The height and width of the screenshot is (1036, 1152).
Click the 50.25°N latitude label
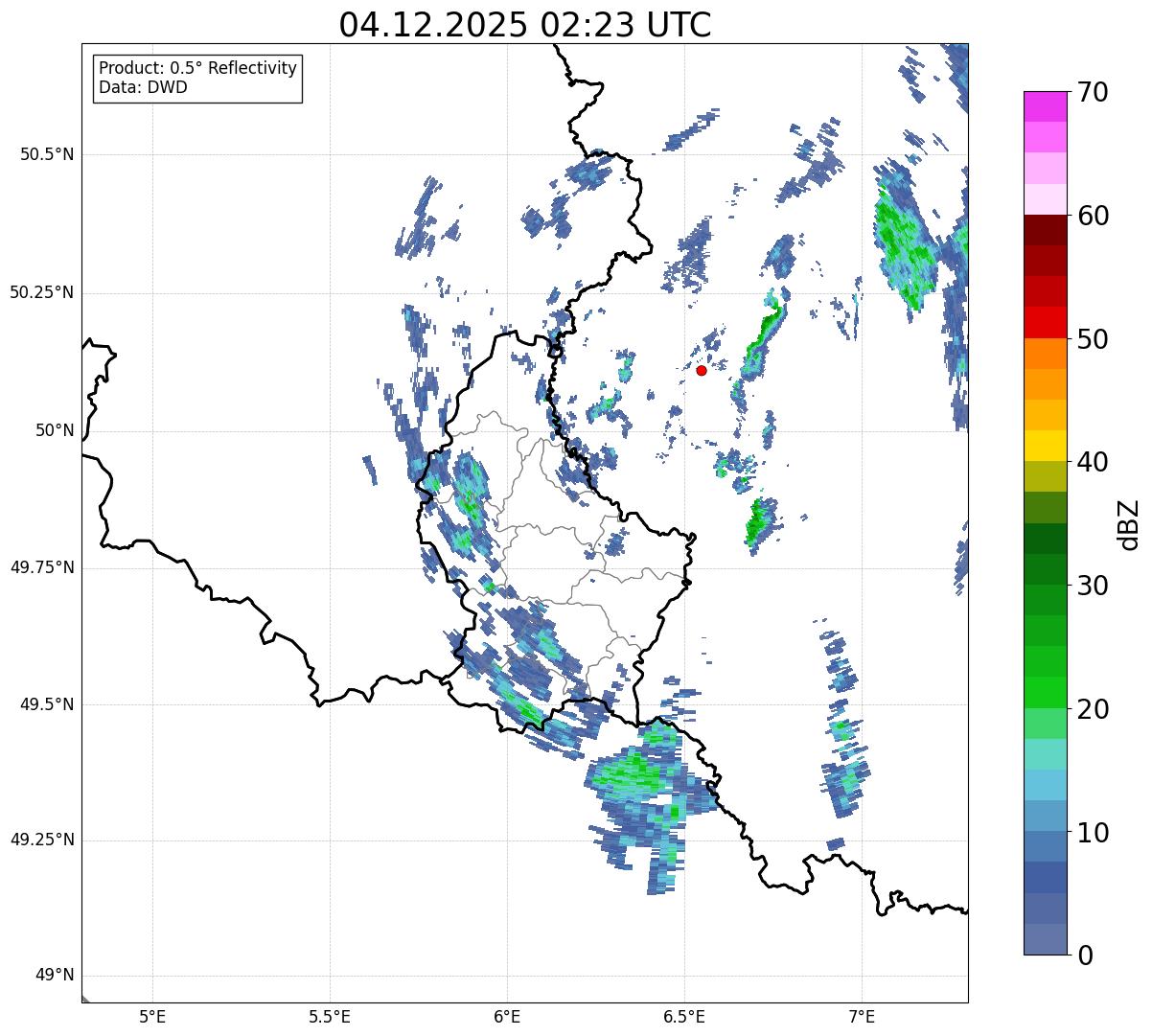(x=42, y=292)
